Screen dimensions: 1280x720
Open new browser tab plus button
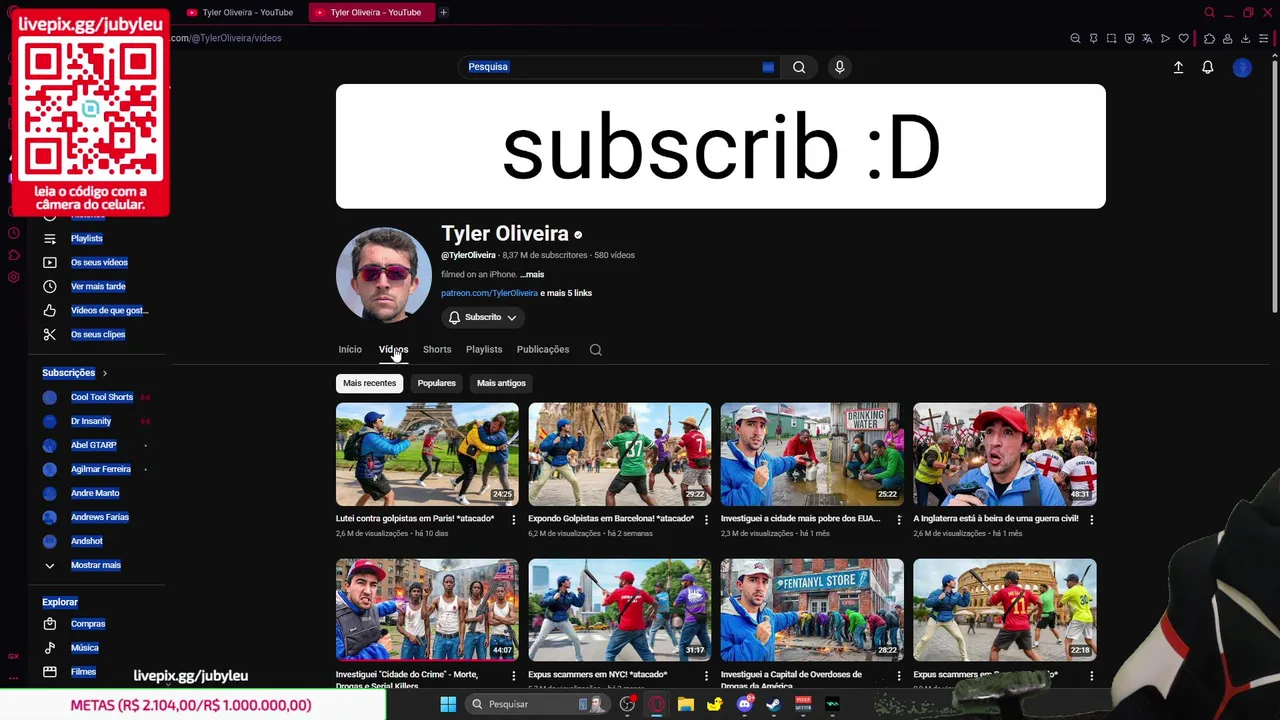[443, 12]
